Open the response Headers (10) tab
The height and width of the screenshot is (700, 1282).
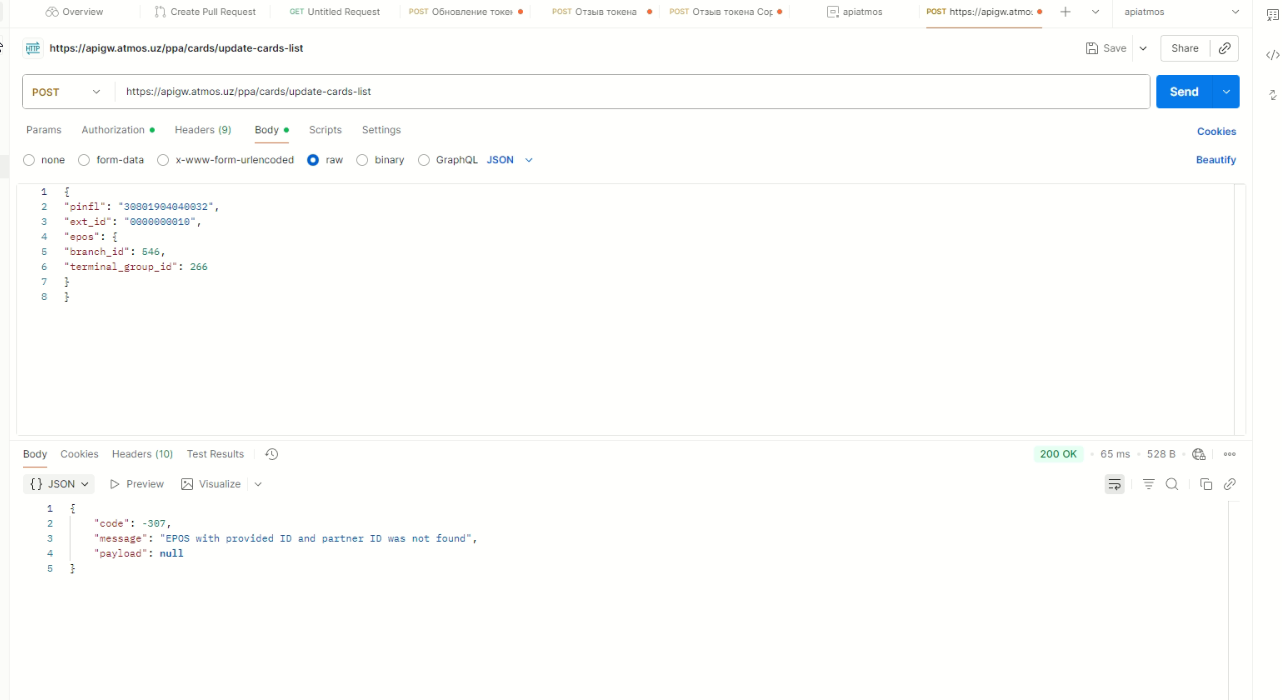click(x=142, y=454)
